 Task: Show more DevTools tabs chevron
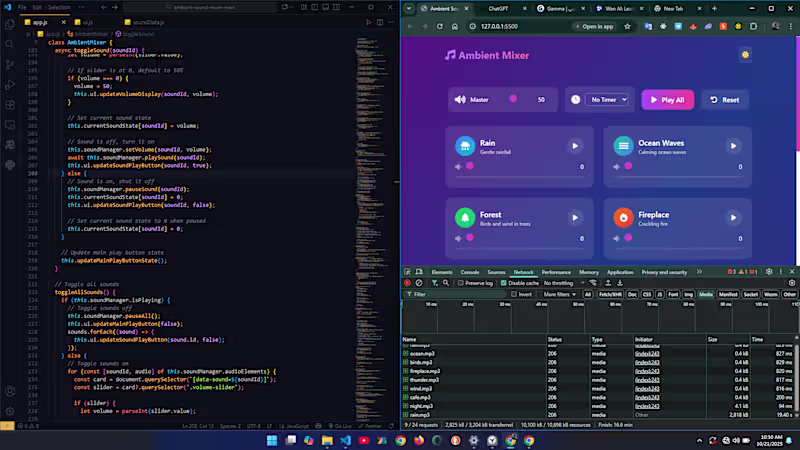point(699,272)
